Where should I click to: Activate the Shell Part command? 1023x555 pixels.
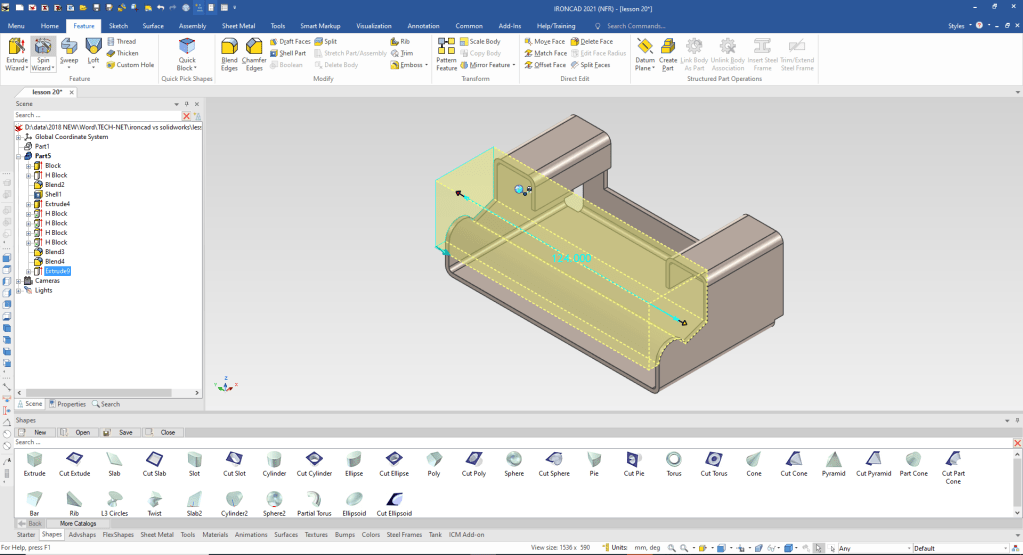point(288,53)
